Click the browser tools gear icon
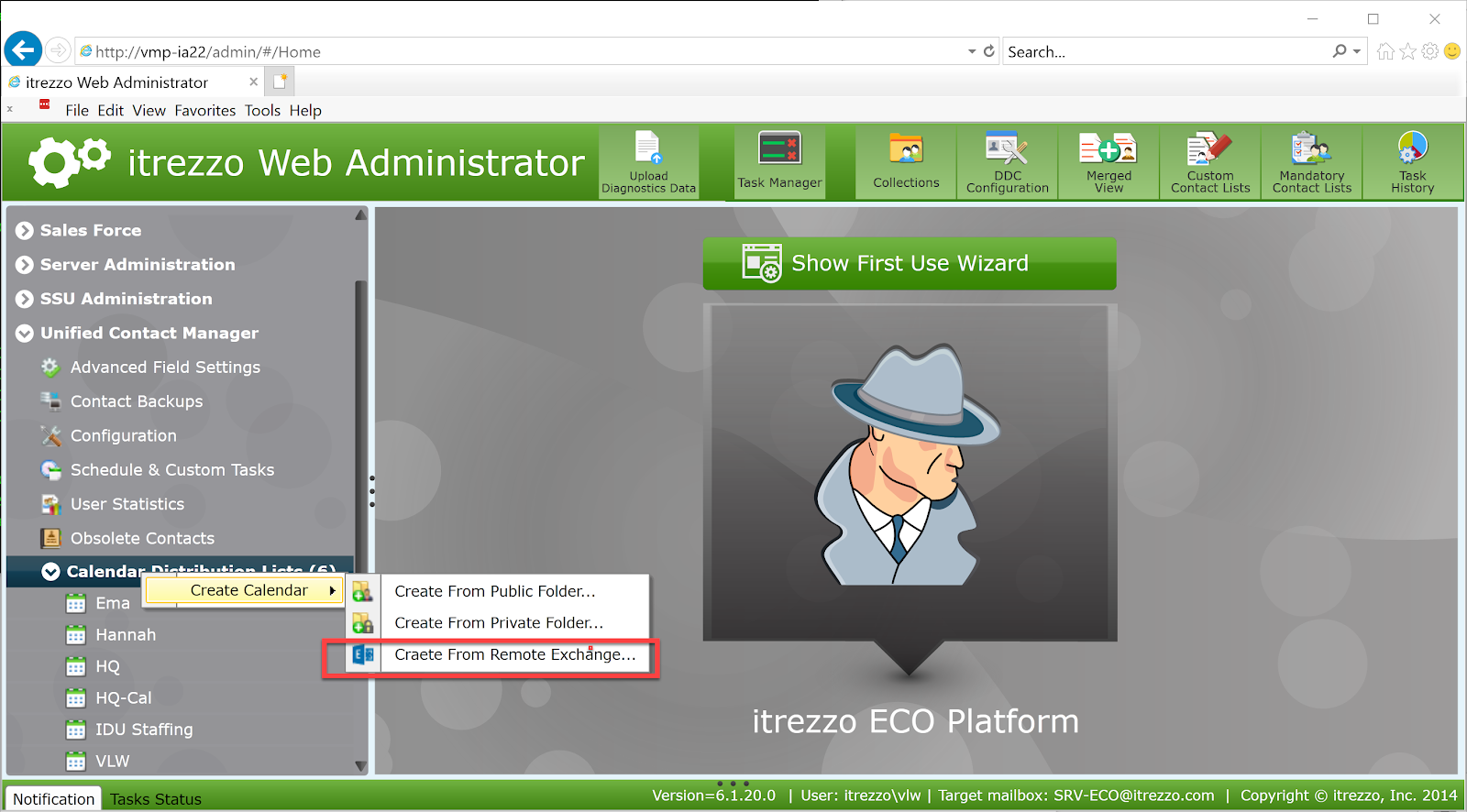The height and width of the screenshot is (812, 1467). (x=1430, y=51)
